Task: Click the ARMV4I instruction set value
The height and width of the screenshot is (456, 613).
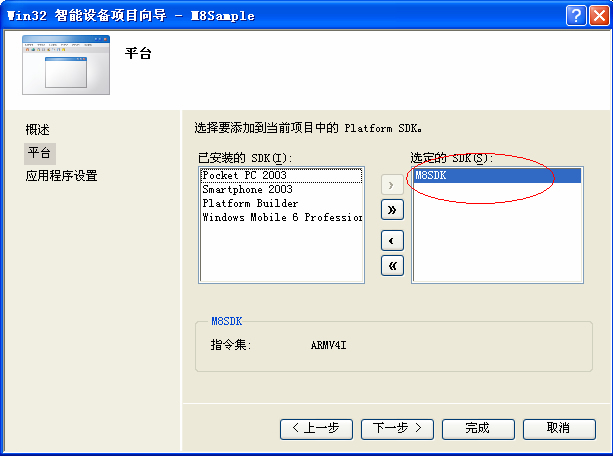Action: tap(328, 345)
